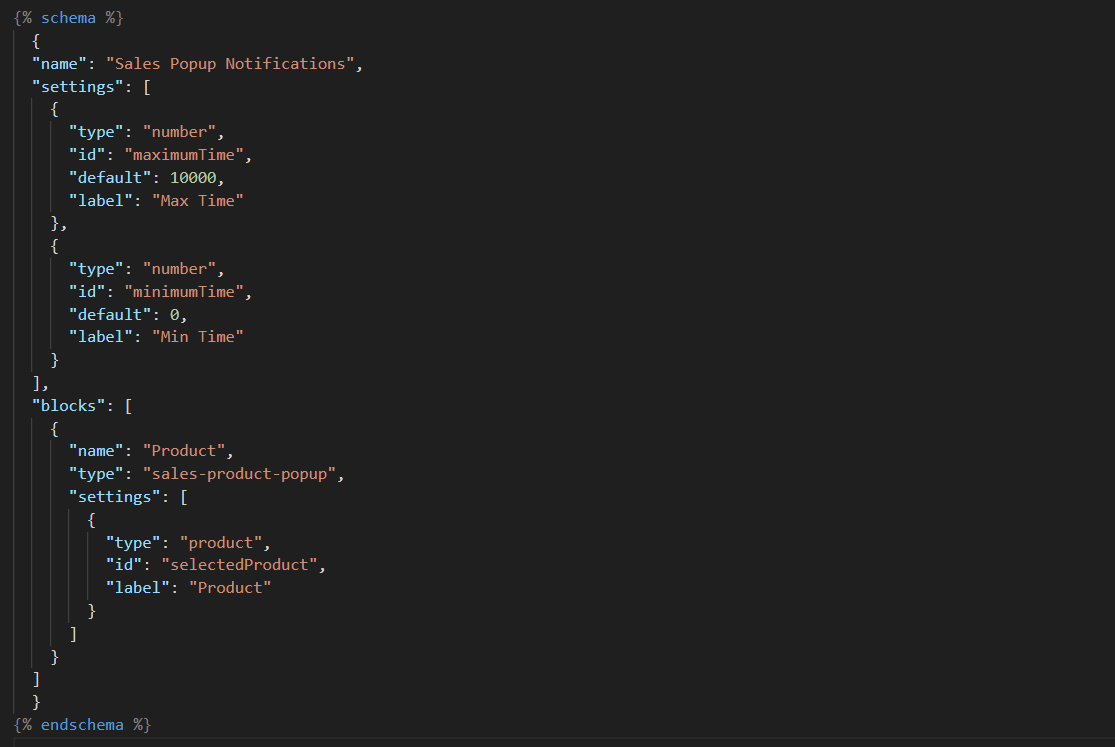Click the "number" type value above maximumTime
1115x747 pixels.
pos(183,132)
